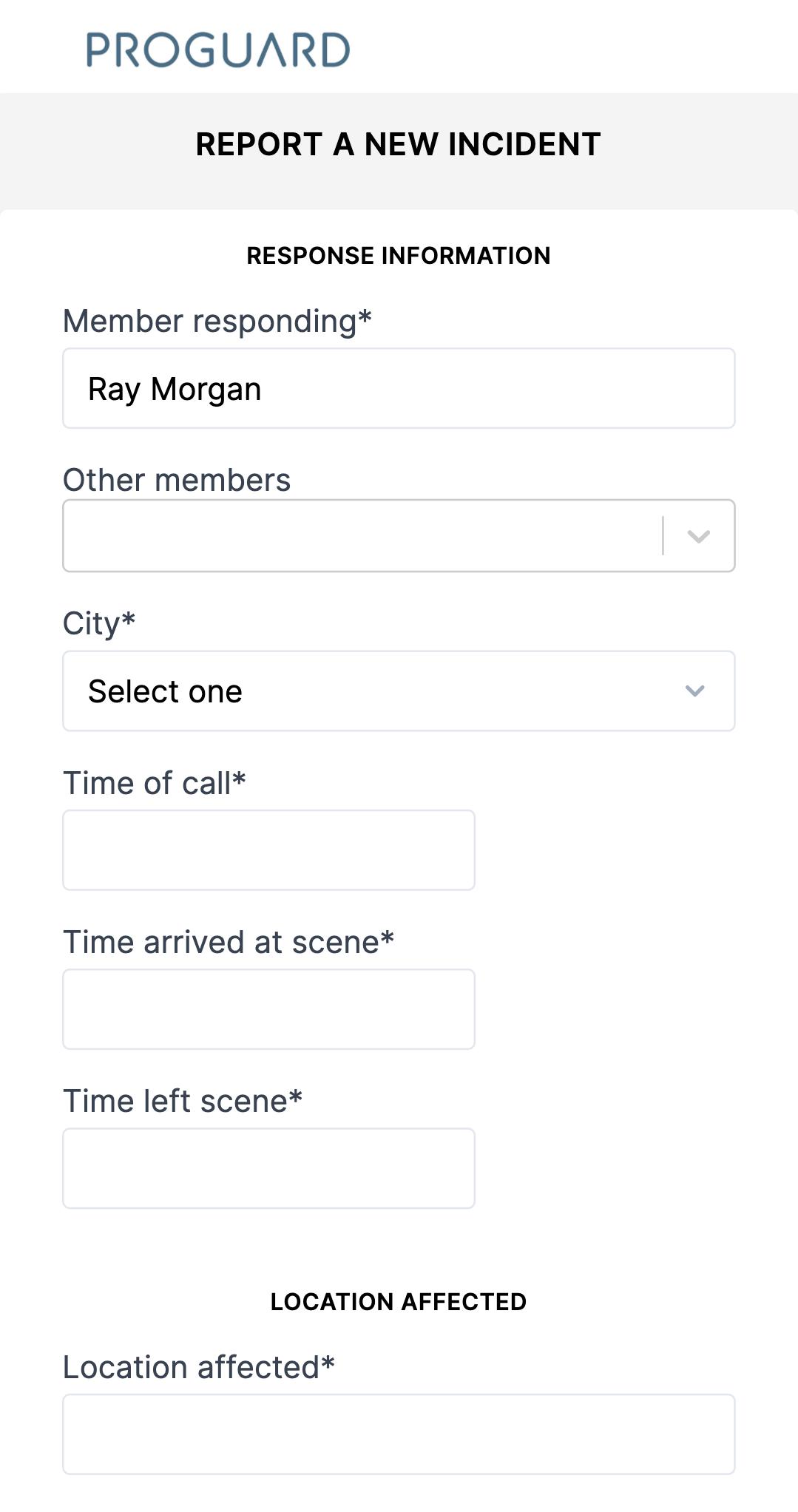Click the Response Information section heading
Image resolution: width=798 pixels, height=1512 pixels.
coord(399,256)
